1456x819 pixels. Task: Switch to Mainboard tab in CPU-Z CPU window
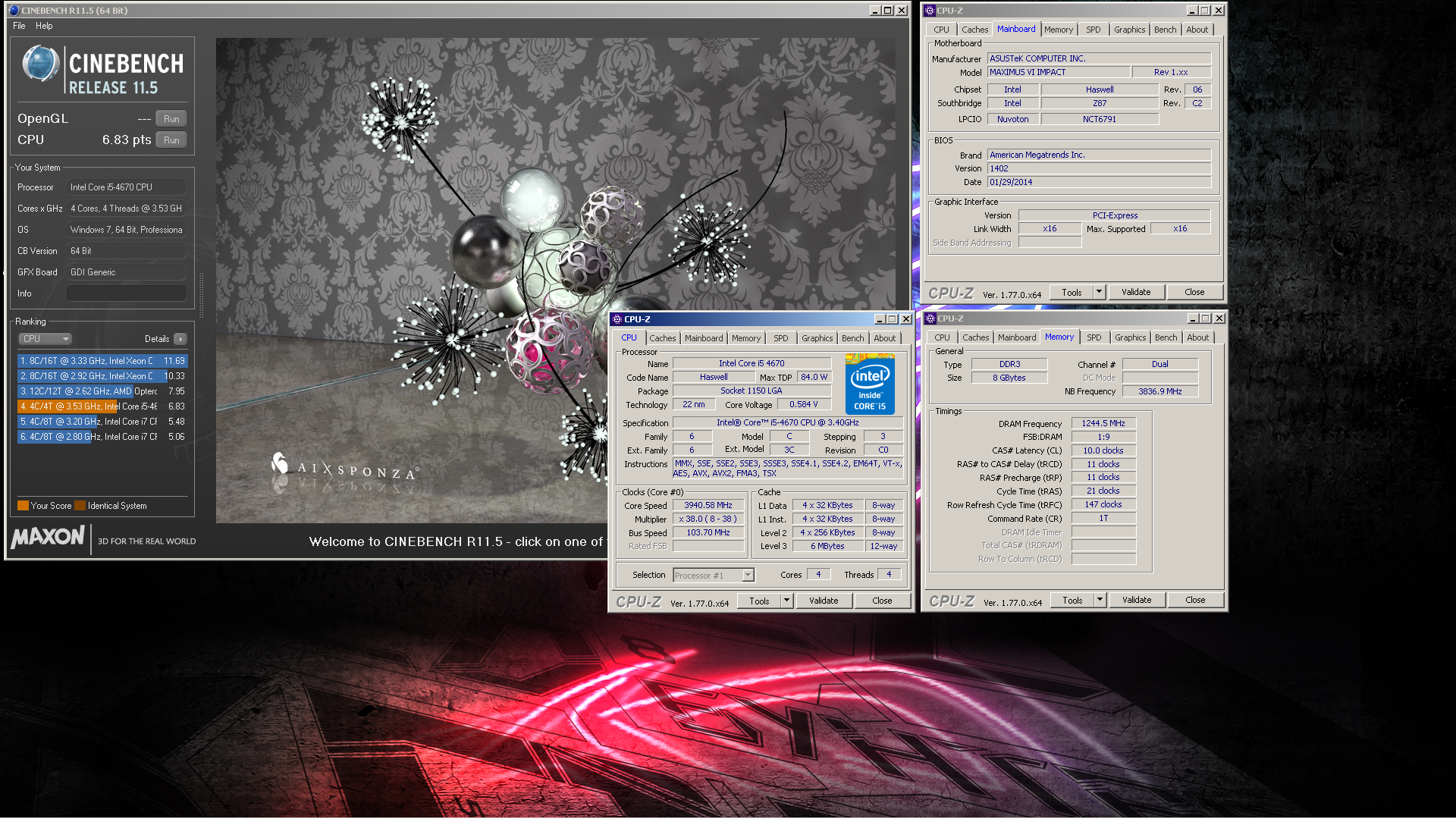click(x=704, y=338)
